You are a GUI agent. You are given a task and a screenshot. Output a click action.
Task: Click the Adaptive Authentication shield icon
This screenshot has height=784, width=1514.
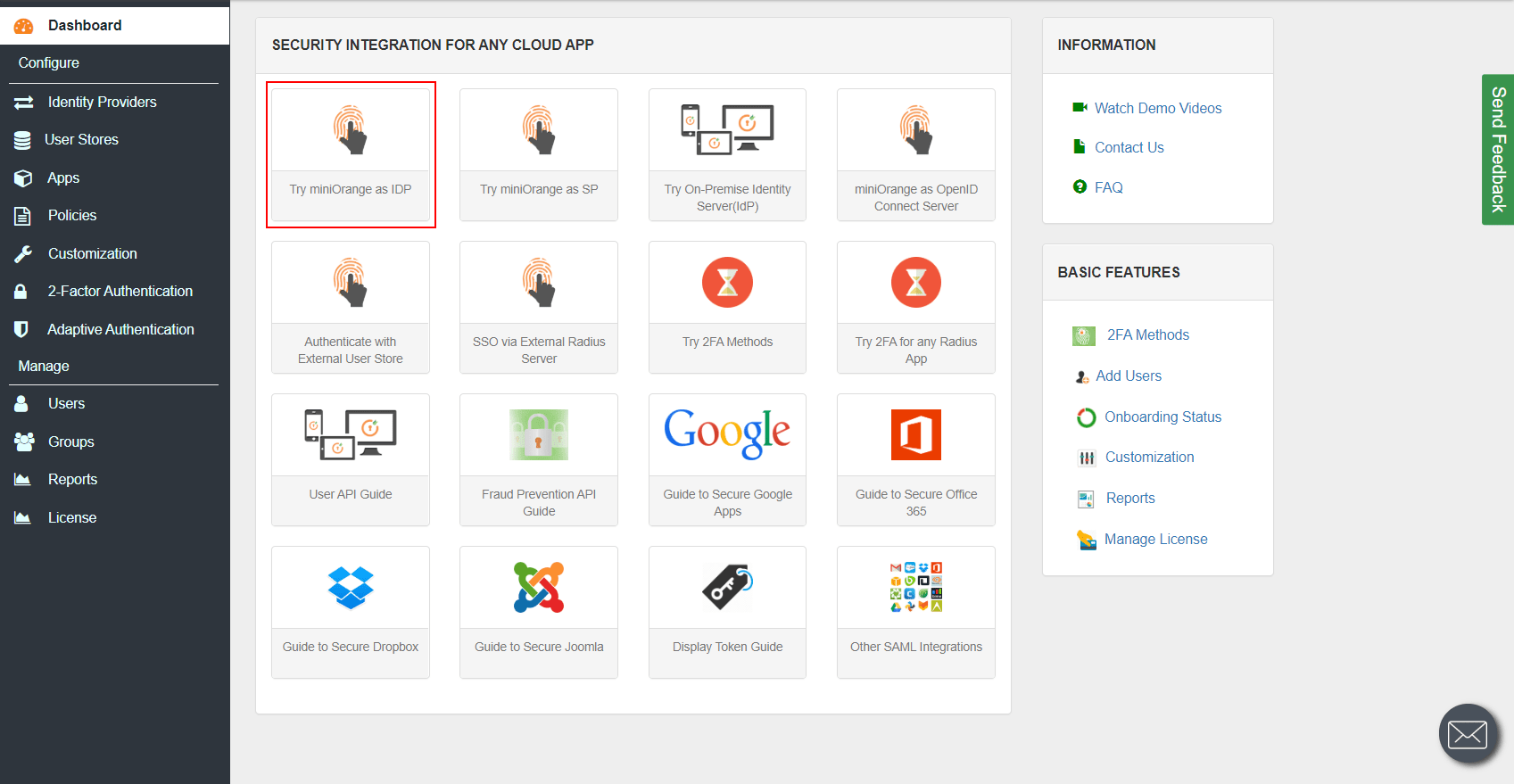pyautogui.click(x=21, y=329)
